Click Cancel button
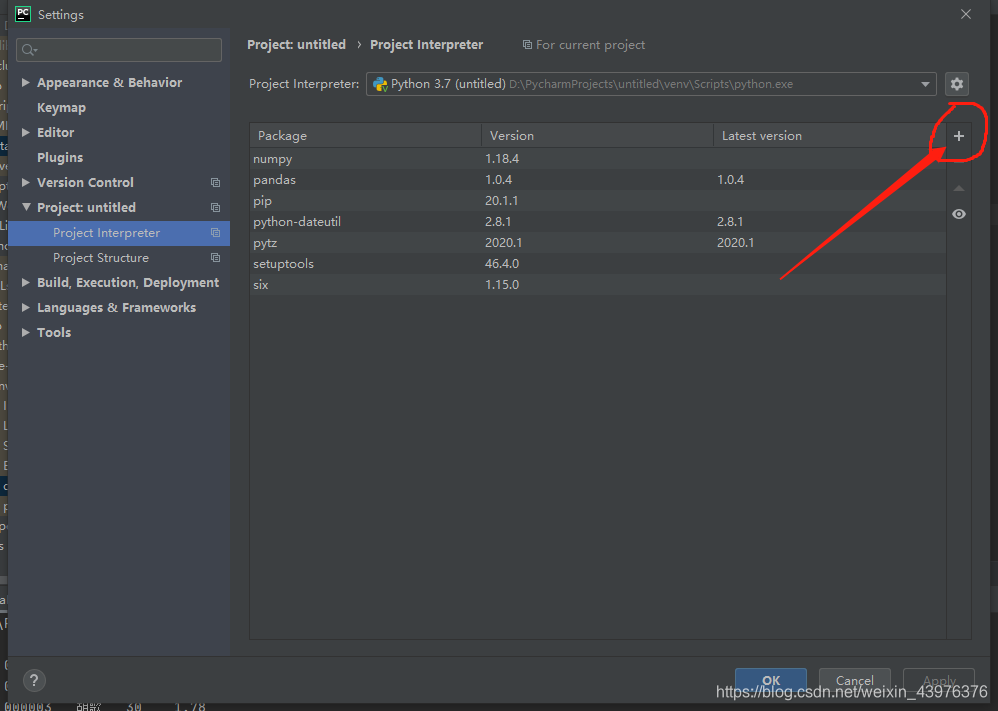The image size is (998, 711). pos(854,680)
